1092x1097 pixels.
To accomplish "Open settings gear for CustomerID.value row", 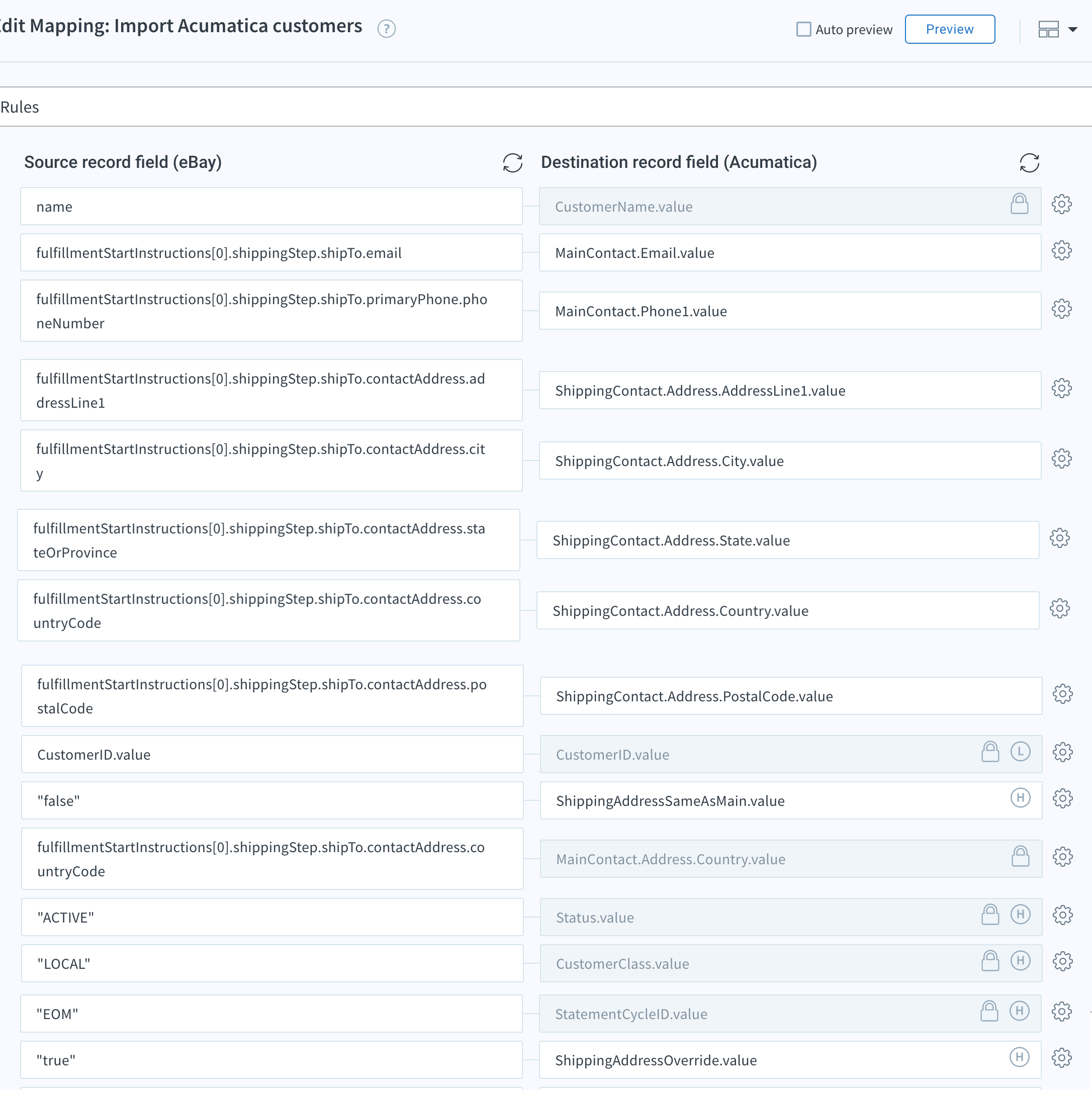I will (1062, 752).
